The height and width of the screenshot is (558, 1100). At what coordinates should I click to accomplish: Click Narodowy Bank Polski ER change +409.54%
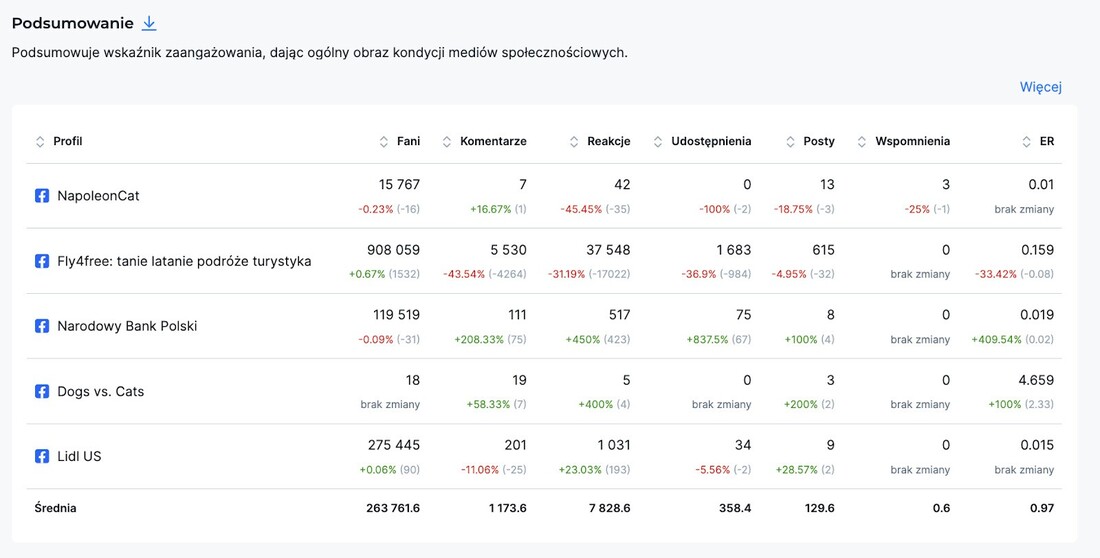tap(996, 340)
